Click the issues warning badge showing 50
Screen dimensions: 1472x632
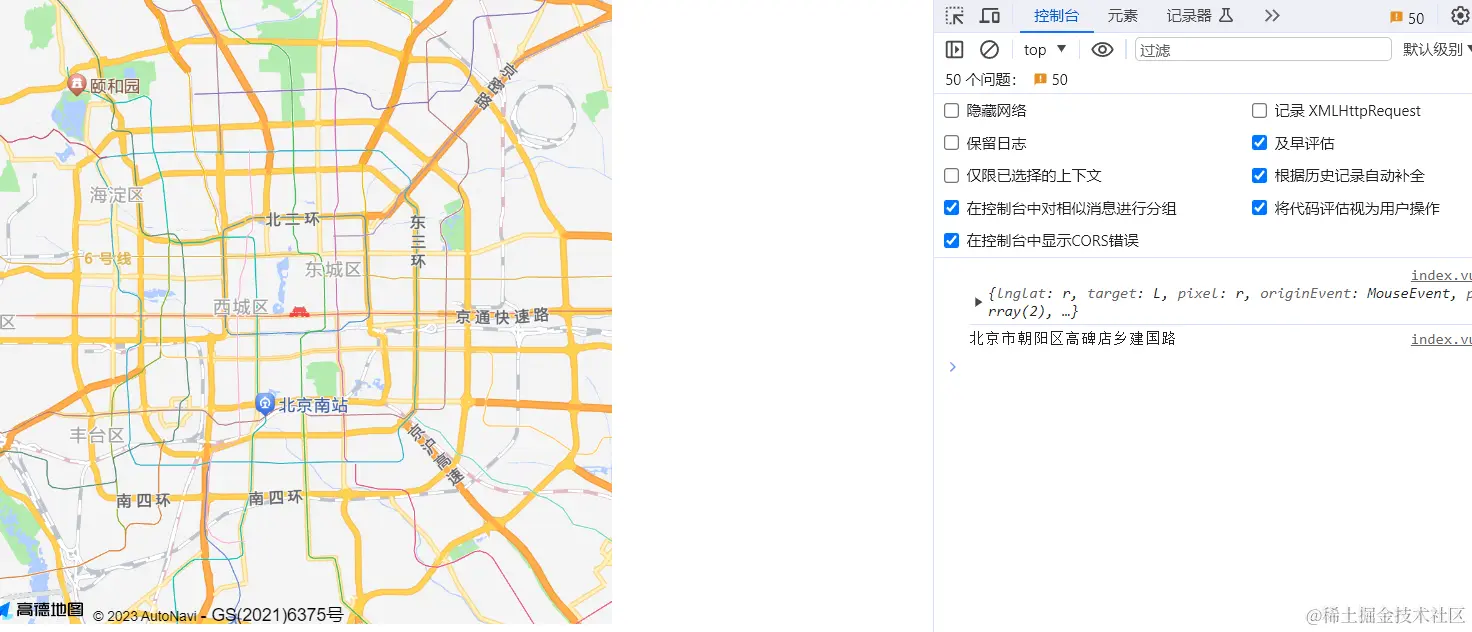coord(1407,18)
